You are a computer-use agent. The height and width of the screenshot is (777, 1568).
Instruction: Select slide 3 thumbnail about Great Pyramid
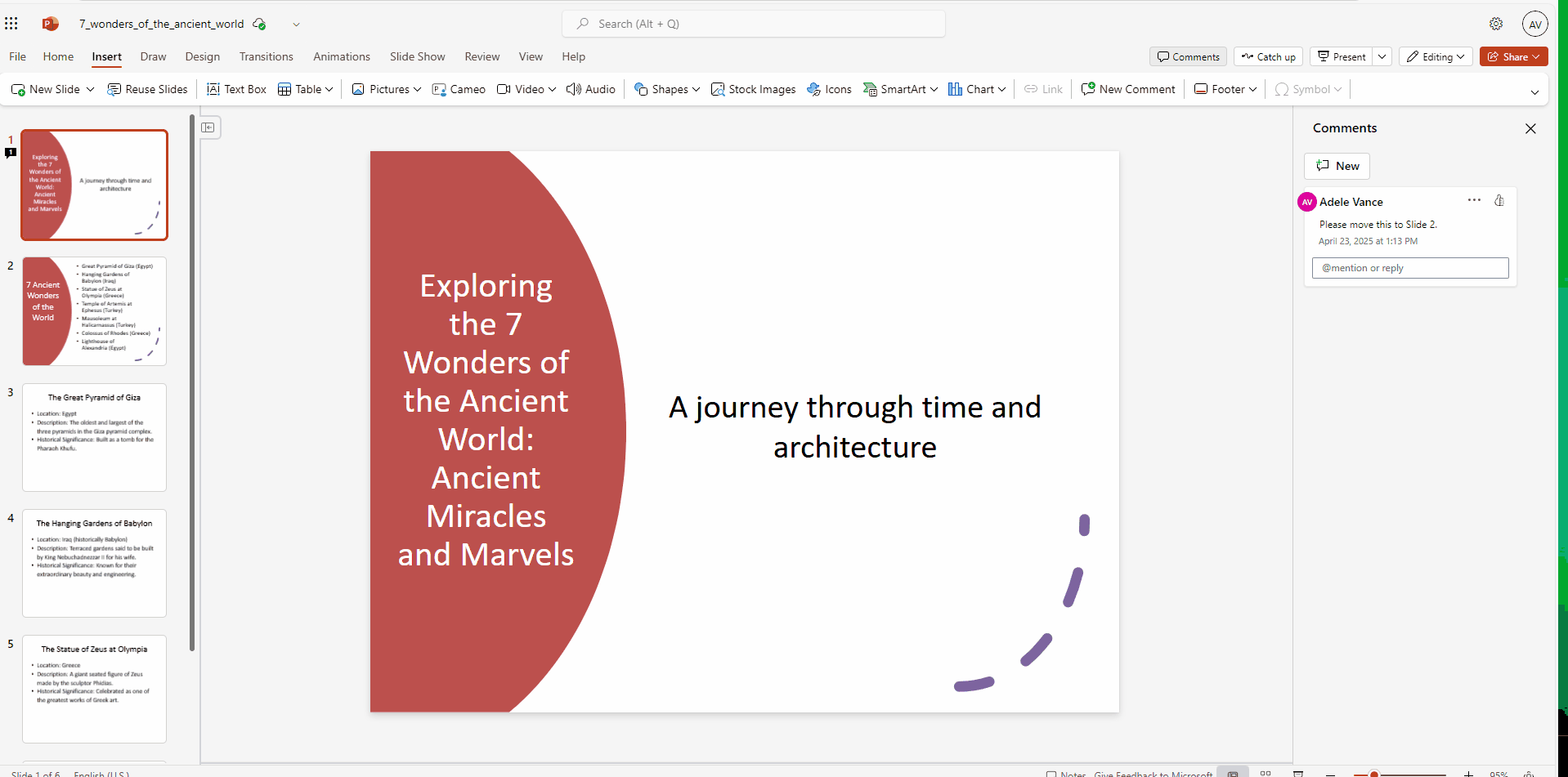94,437
